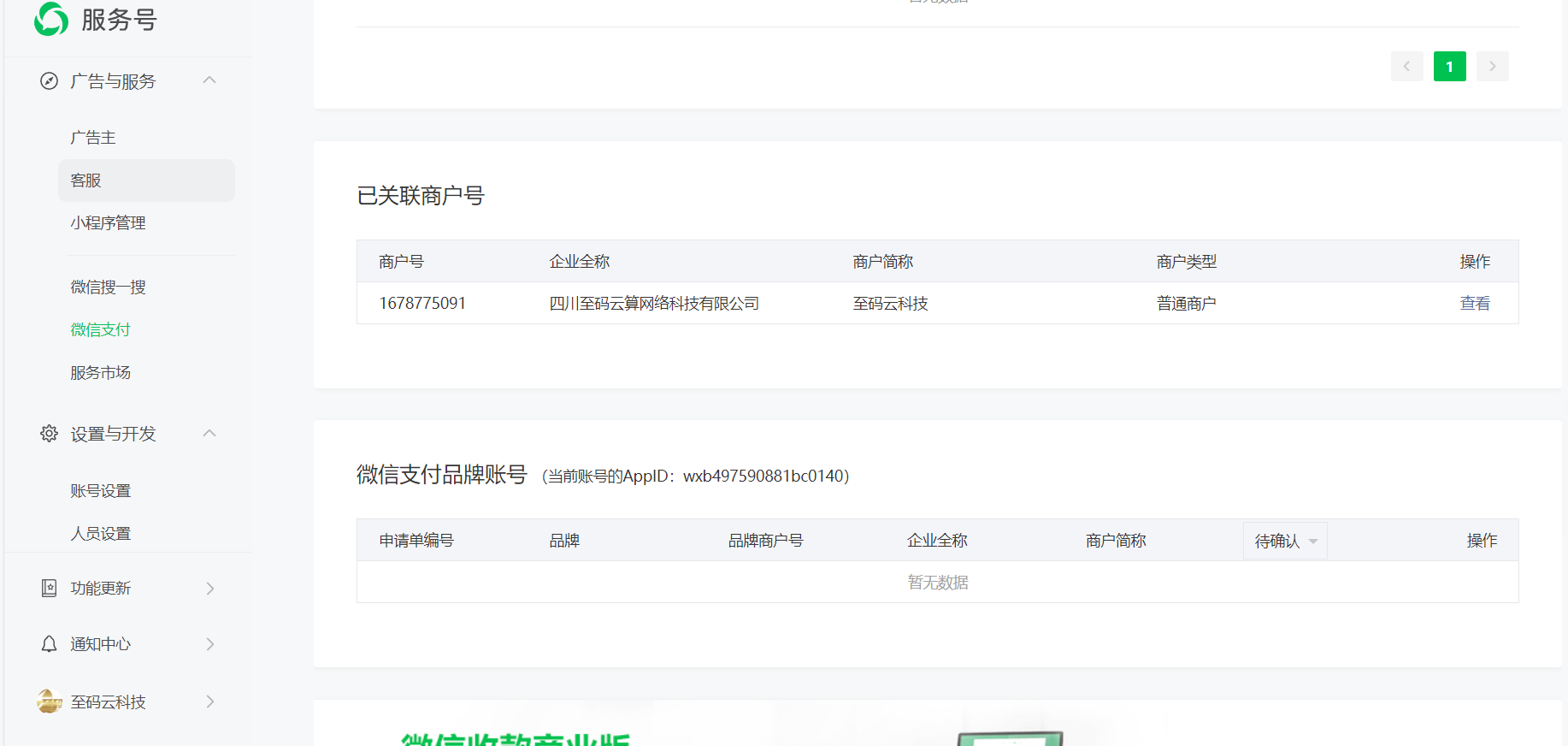The width and height of the screenshot is (1568, 746).
Task: Click the 企业全称 header in merchant table
Action: tap(580, 262)
